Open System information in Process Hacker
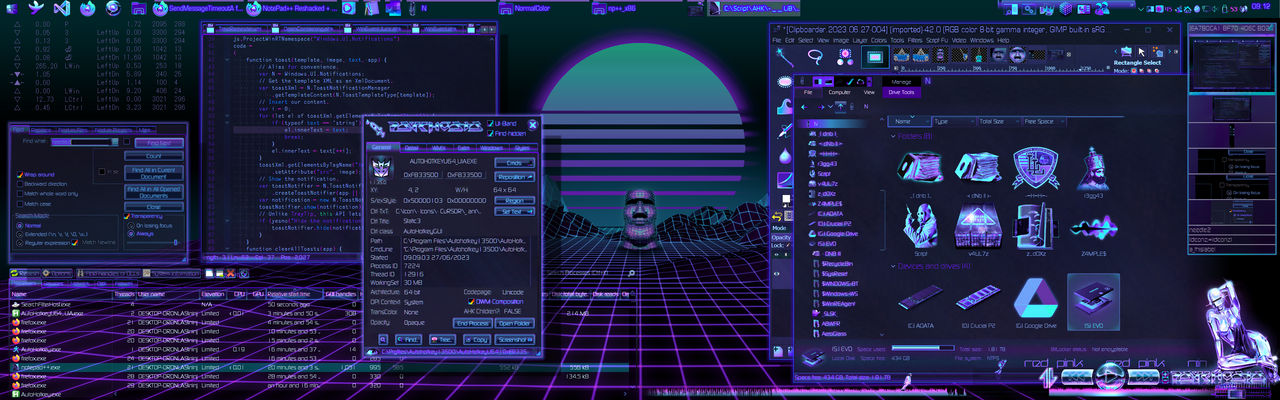Screen dimensions: 1280x400 [171, 273]
